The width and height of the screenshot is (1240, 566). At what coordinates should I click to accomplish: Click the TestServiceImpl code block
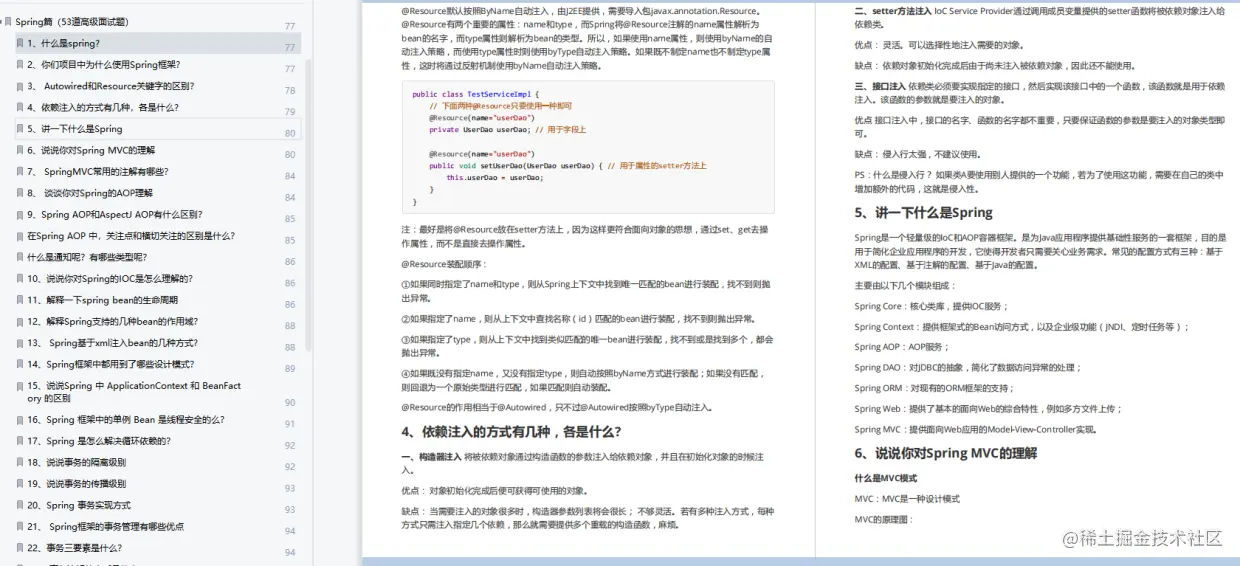click(587, 146)
